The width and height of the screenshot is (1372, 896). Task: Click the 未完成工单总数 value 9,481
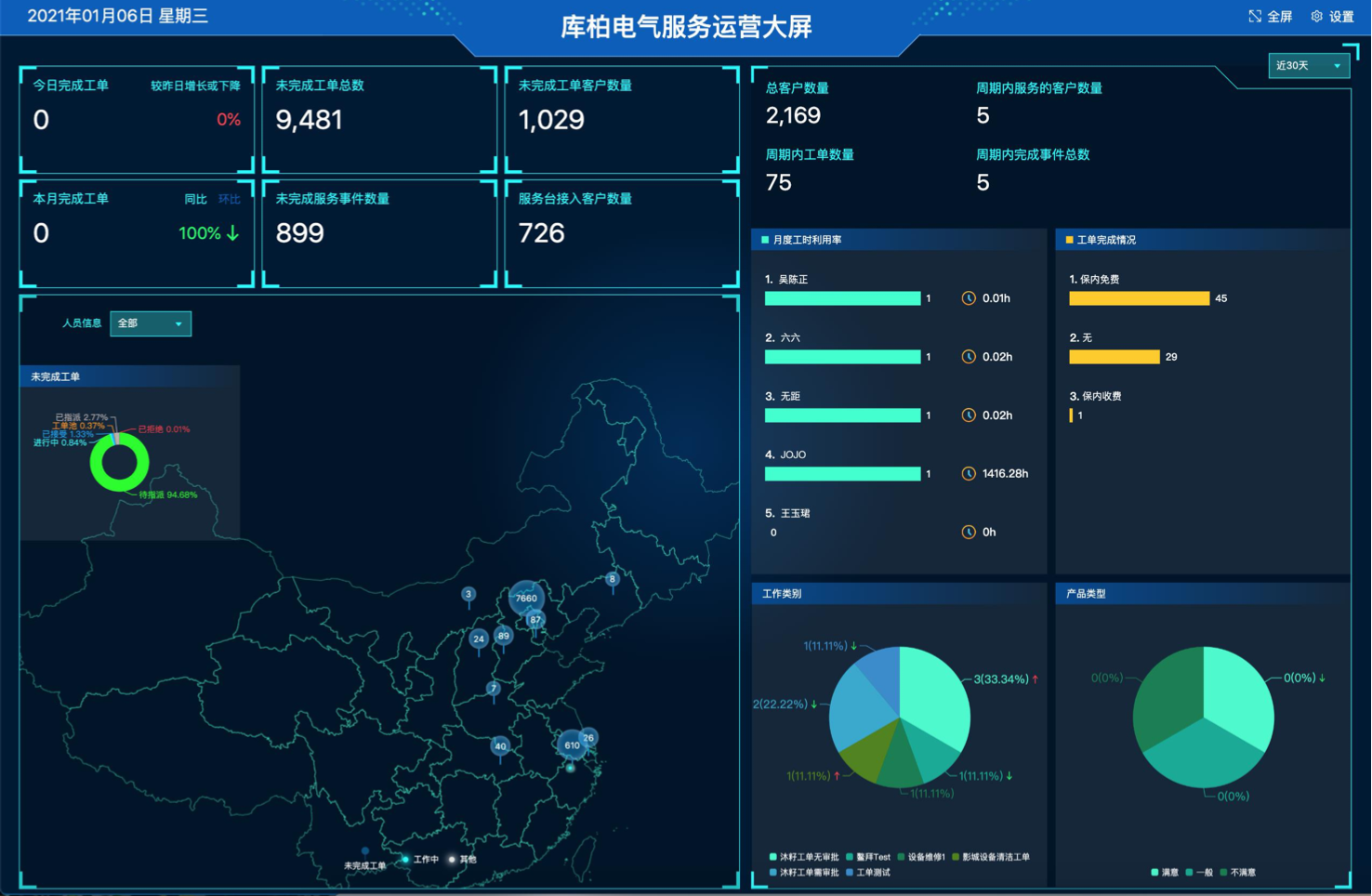(310, 120)
